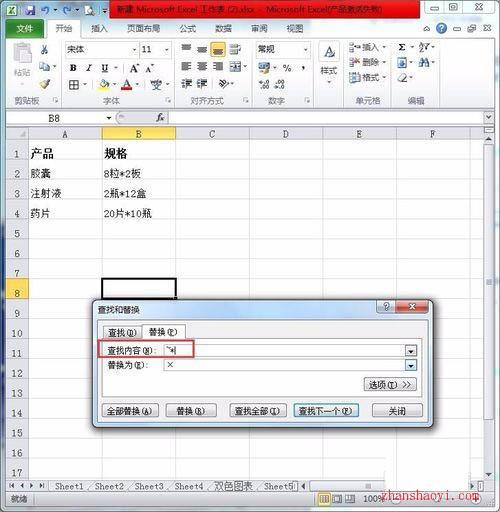The height and width of the screenshot is (512, 500).
Task: Open the AutoSum sigma function
Action: (402, 47)
